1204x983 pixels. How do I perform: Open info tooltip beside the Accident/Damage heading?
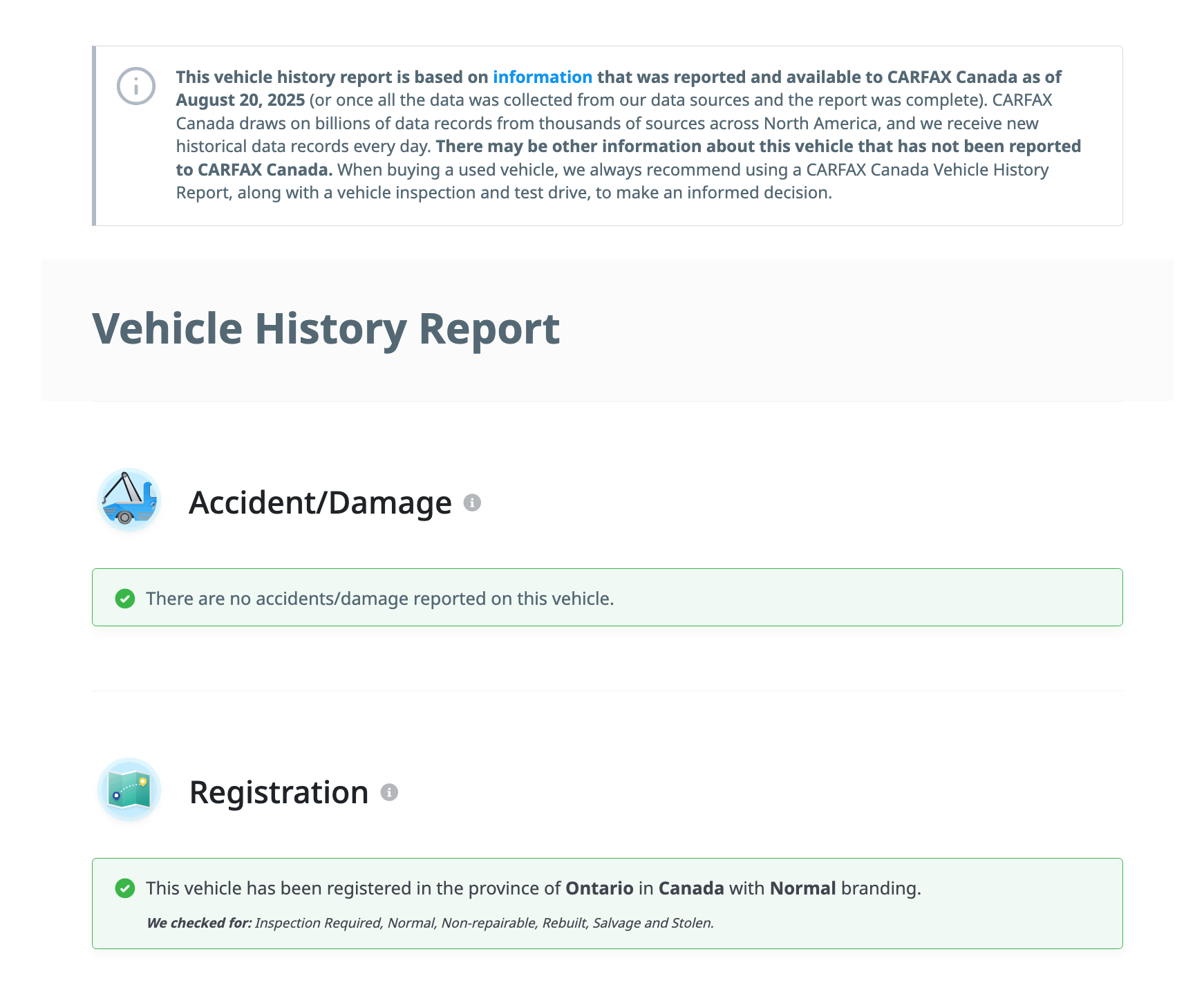[x=472, y=503]
